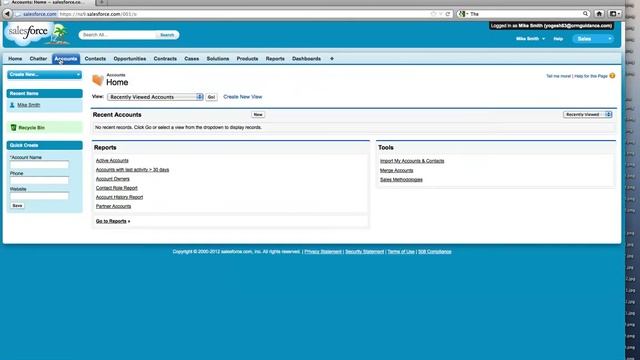Open the 508 Compliance link
The width and height of the screenshot is (640, 360).
[435, 252]
